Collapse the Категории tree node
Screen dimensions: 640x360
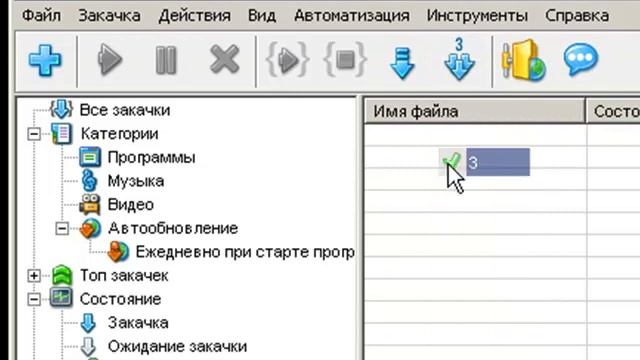34,134
